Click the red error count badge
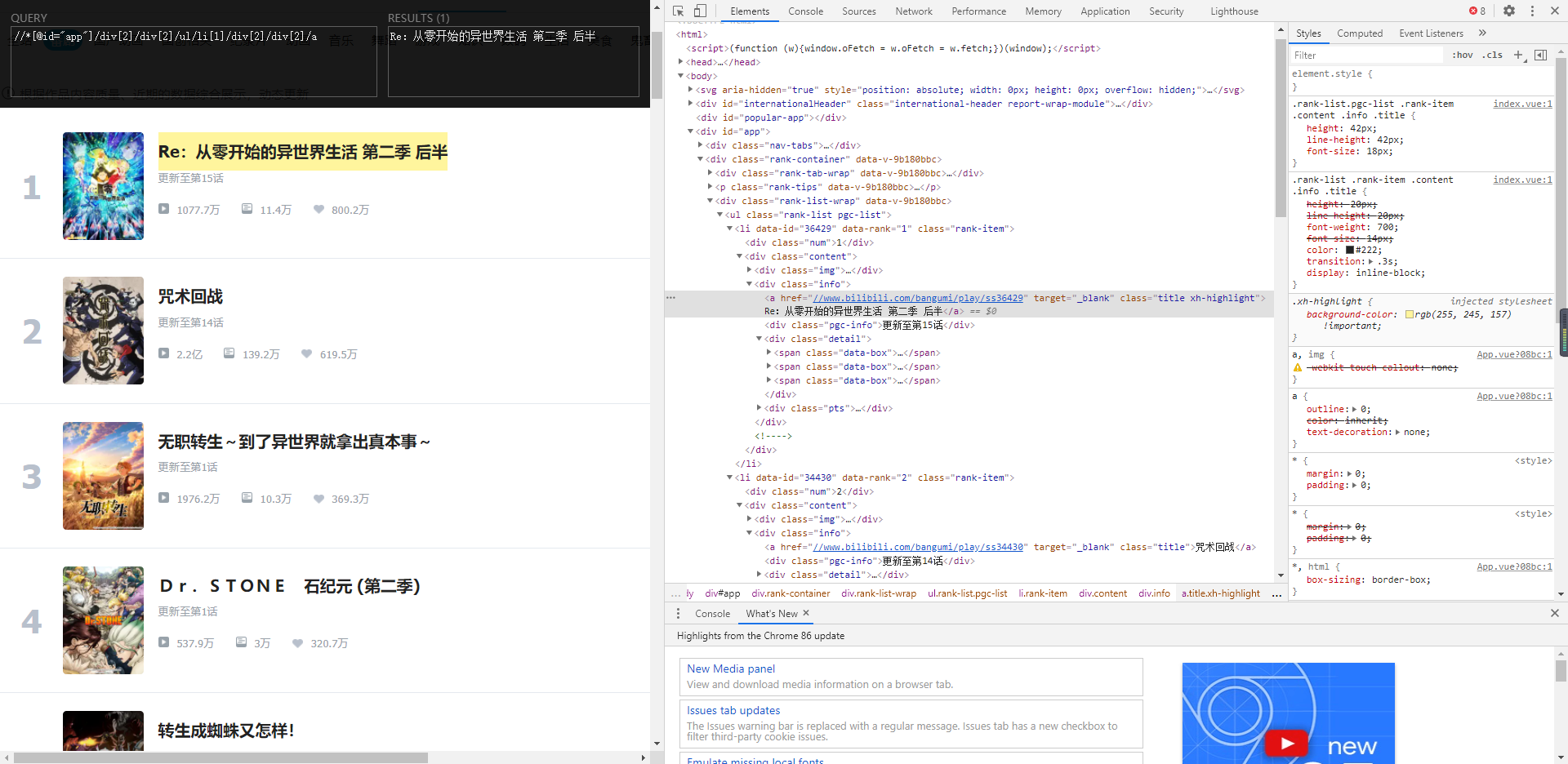Image resolution: width=1568 pixels, height=764 pixels. coord(1477,11)
